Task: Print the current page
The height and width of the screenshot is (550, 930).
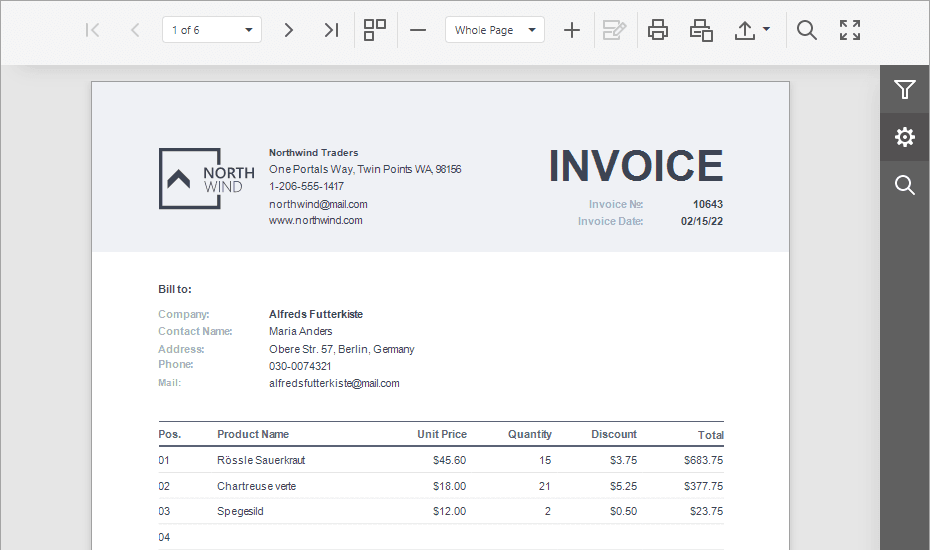Action: 701,30
